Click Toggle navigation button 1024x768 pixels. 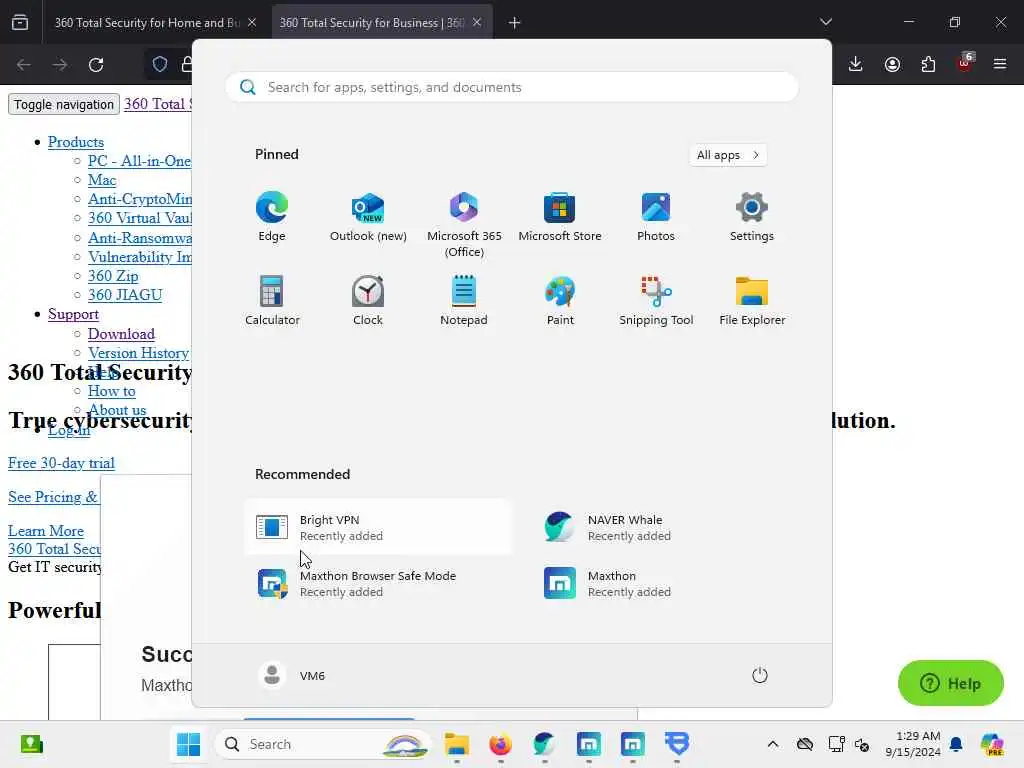[x=63, y=104]
